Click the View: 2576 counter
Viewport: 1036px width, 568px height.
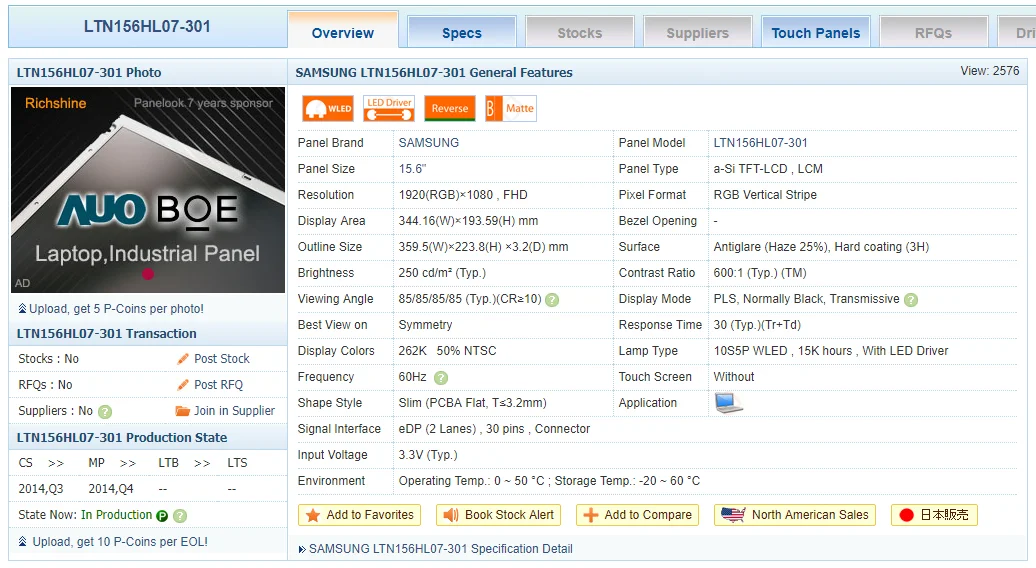tap(990, 71)
